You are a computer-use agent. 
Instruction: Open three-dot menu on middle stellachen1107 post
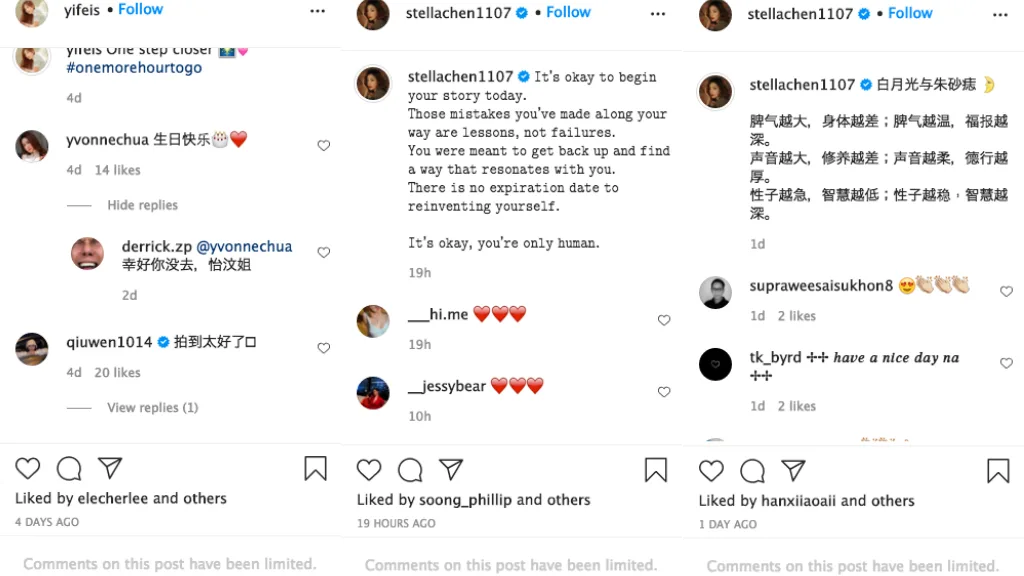coord(658,13)
